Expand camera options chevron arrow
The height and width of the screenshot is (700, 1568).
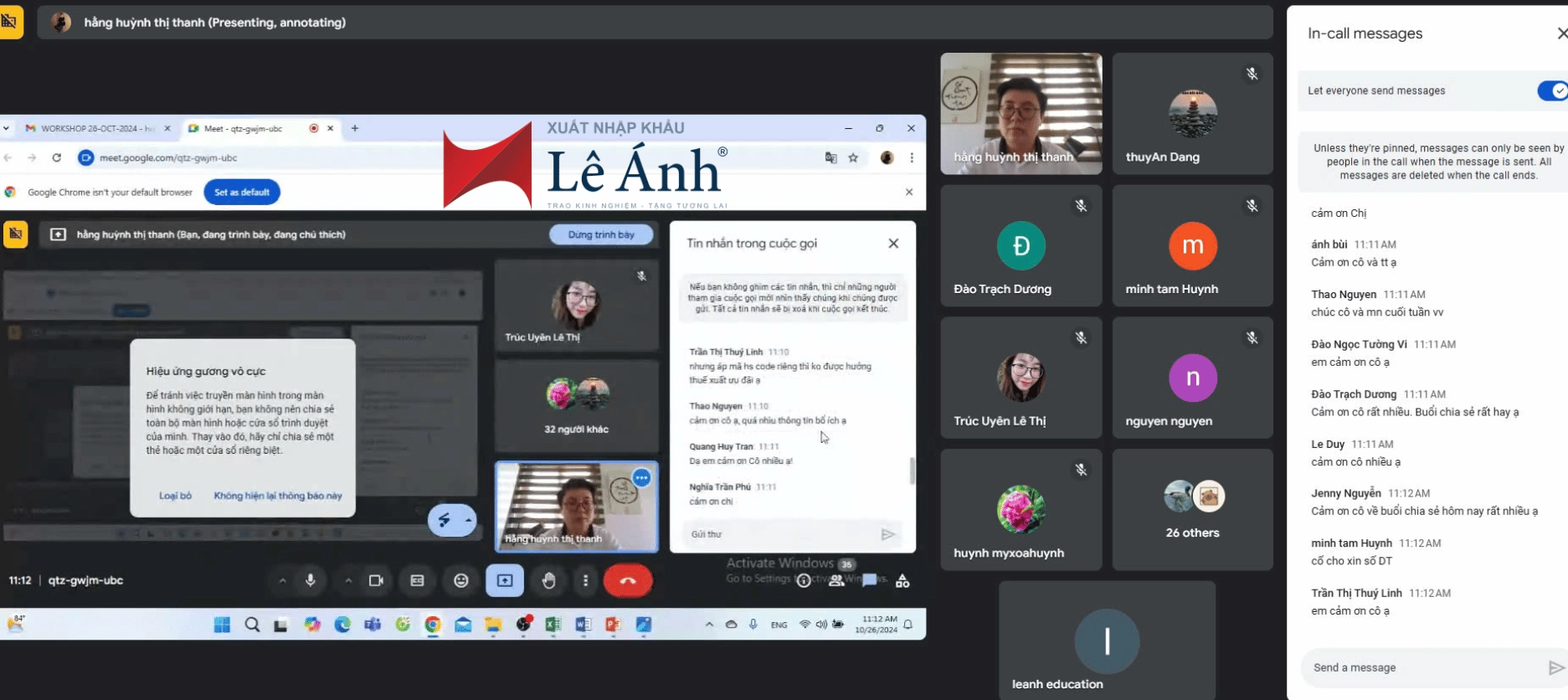pos(348,580)
